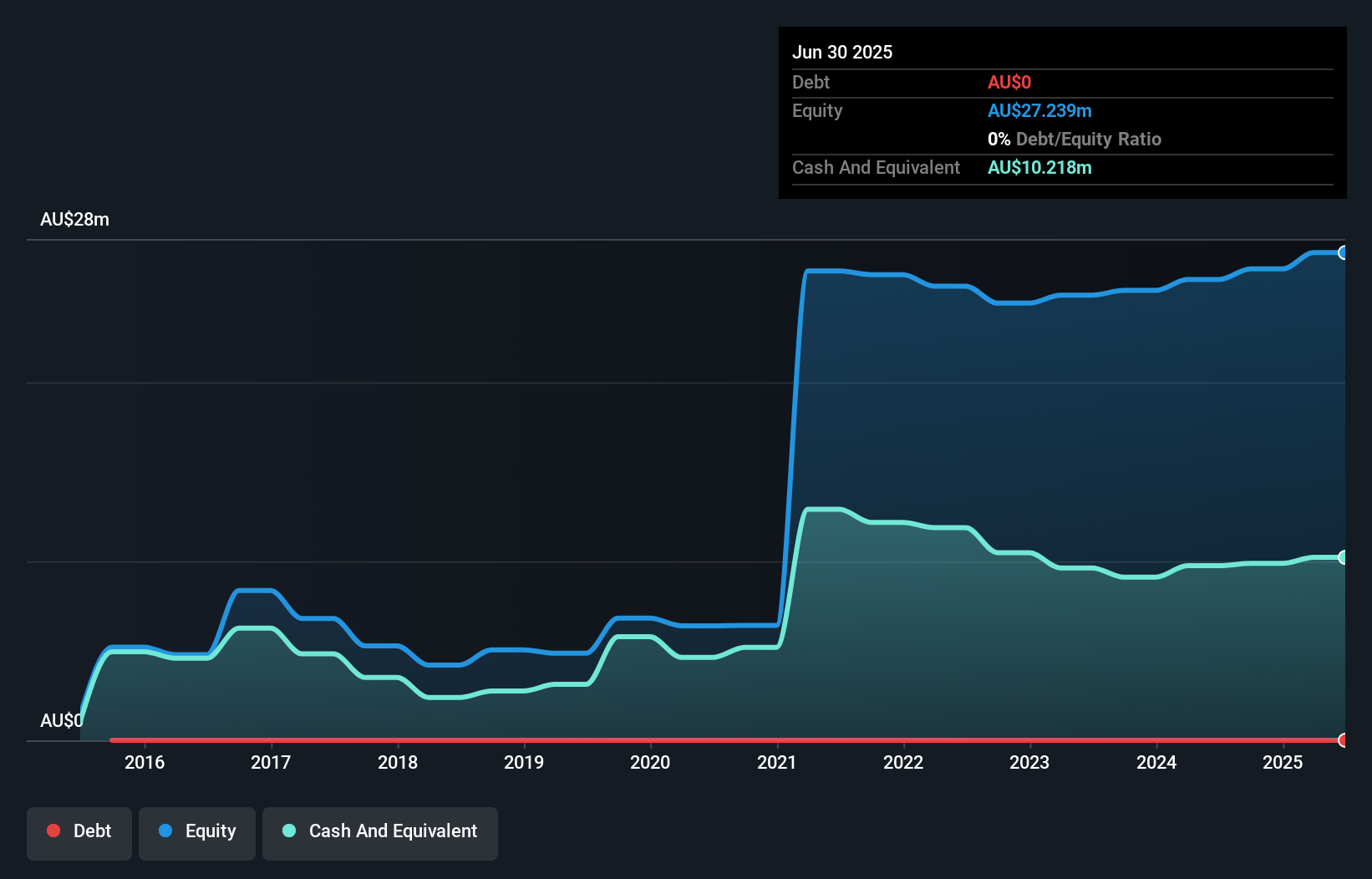Click the Equity value AU$27.239m
Image resolution: width=1372 pixels, height=879 pixels.
tap(1039, 110)
